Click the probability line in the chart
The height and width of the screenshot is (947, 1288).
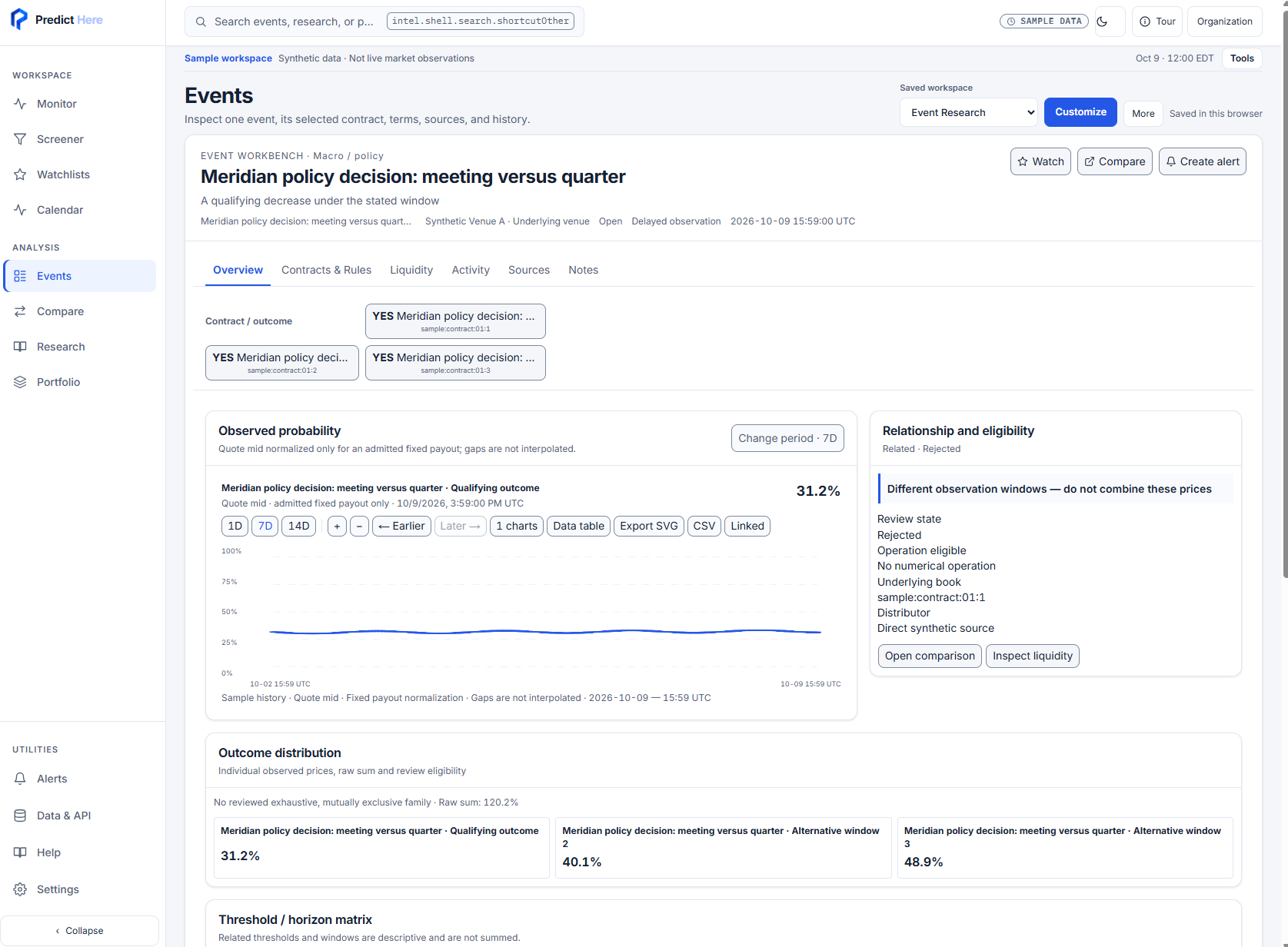coord(545,632)
